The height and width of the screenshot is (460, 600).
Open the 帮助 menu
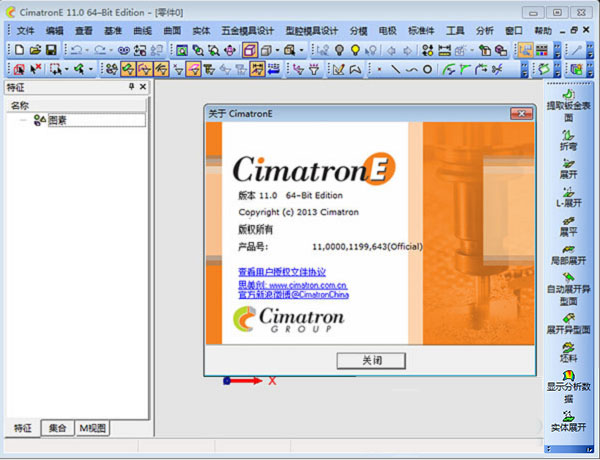(543, 31)
